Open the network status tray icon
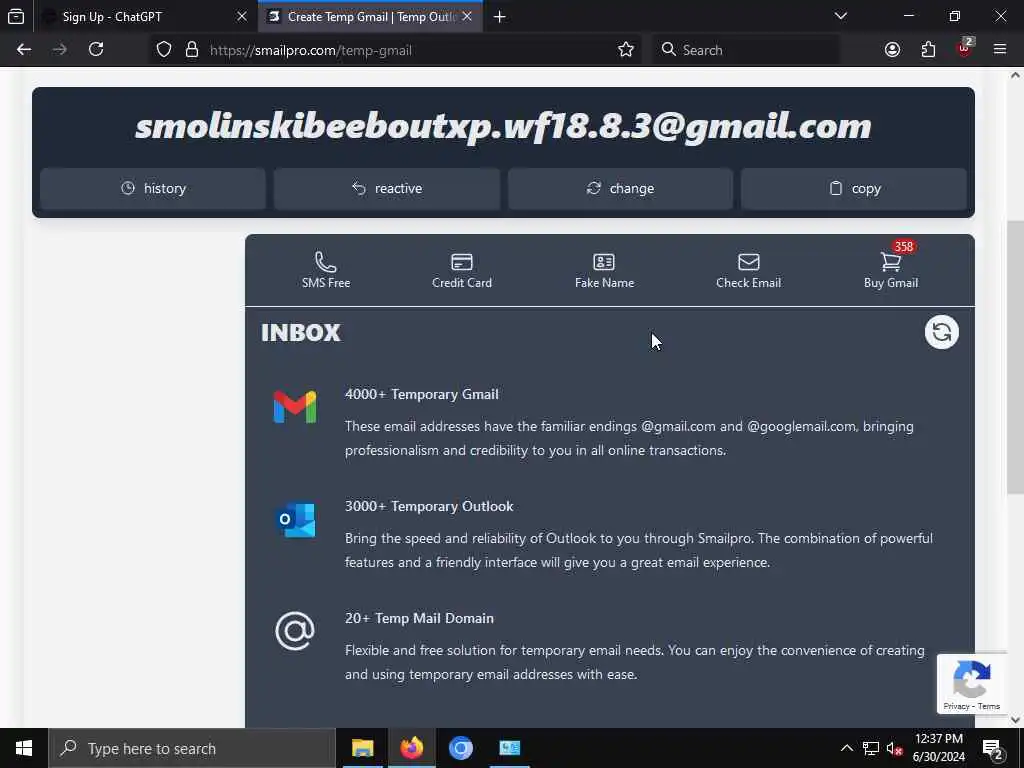 (x=871, y=748)
